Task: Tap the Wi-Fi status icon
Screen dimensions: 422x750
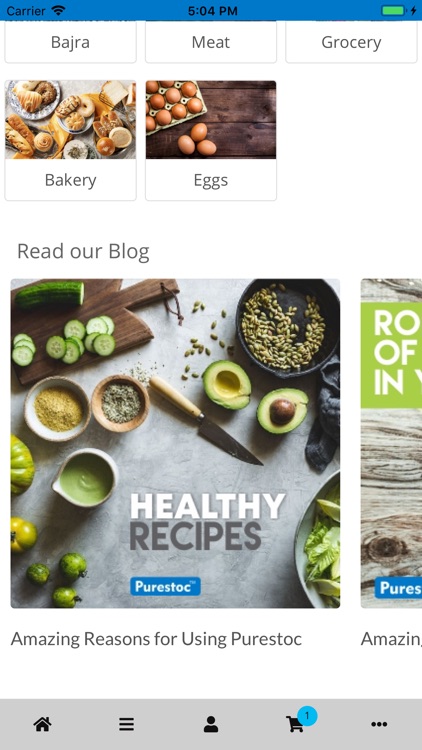Action: click(58, 10)
